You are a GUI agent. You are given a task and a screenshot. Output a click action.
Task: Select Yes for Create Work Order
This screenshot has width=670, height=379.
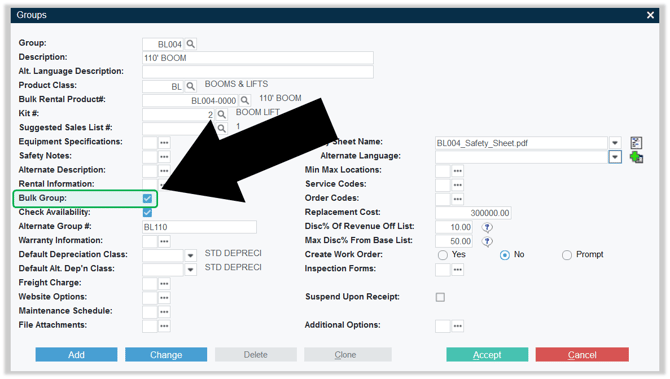click(443, 255)
